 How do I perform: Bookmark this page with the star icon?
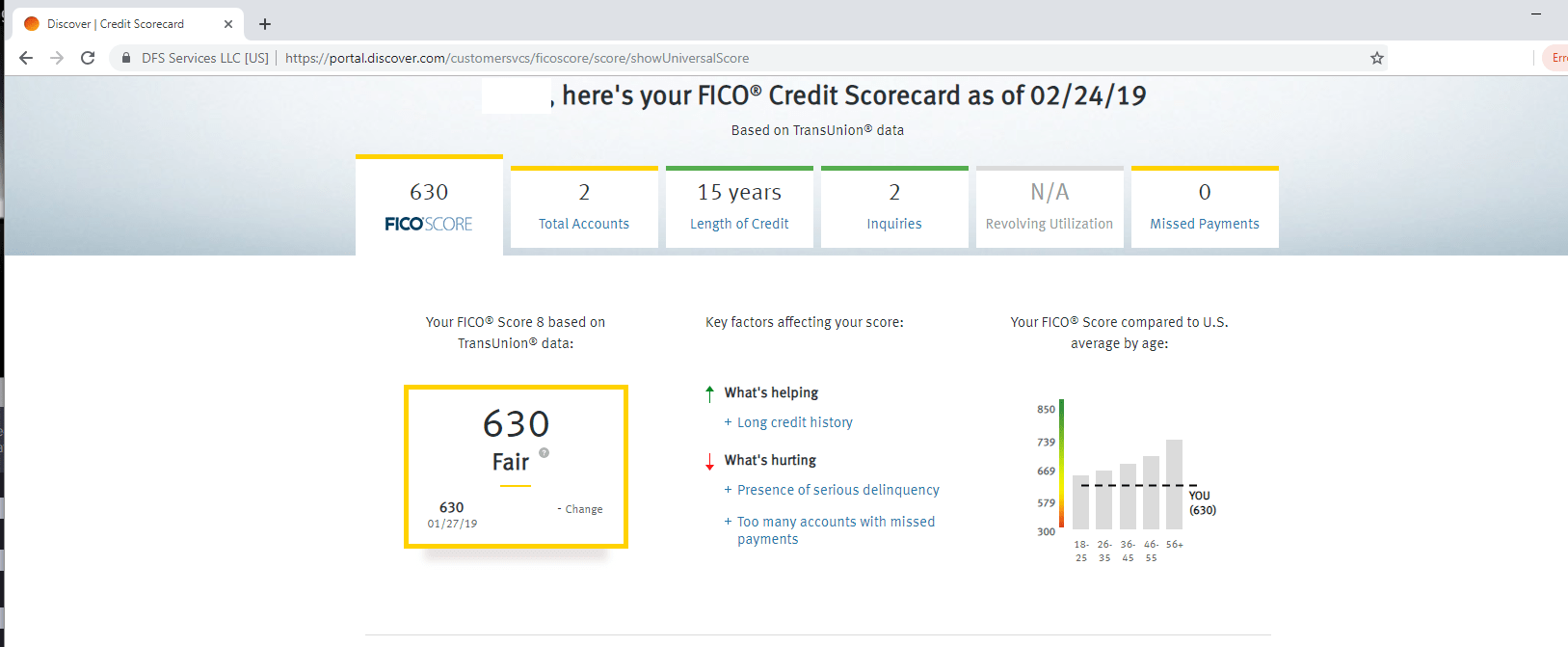click(x=1377, y=58)
